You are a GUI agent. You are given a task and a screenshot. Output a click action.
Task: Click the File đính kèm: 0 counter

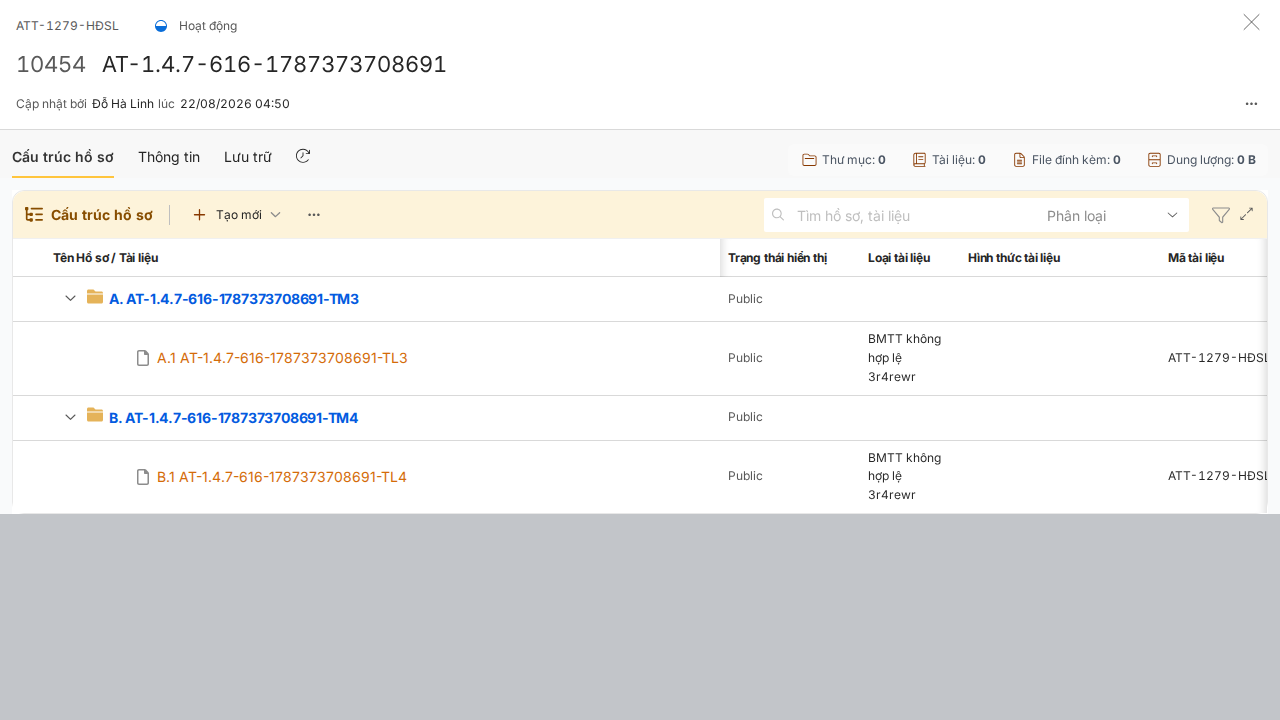(1066, 160)
